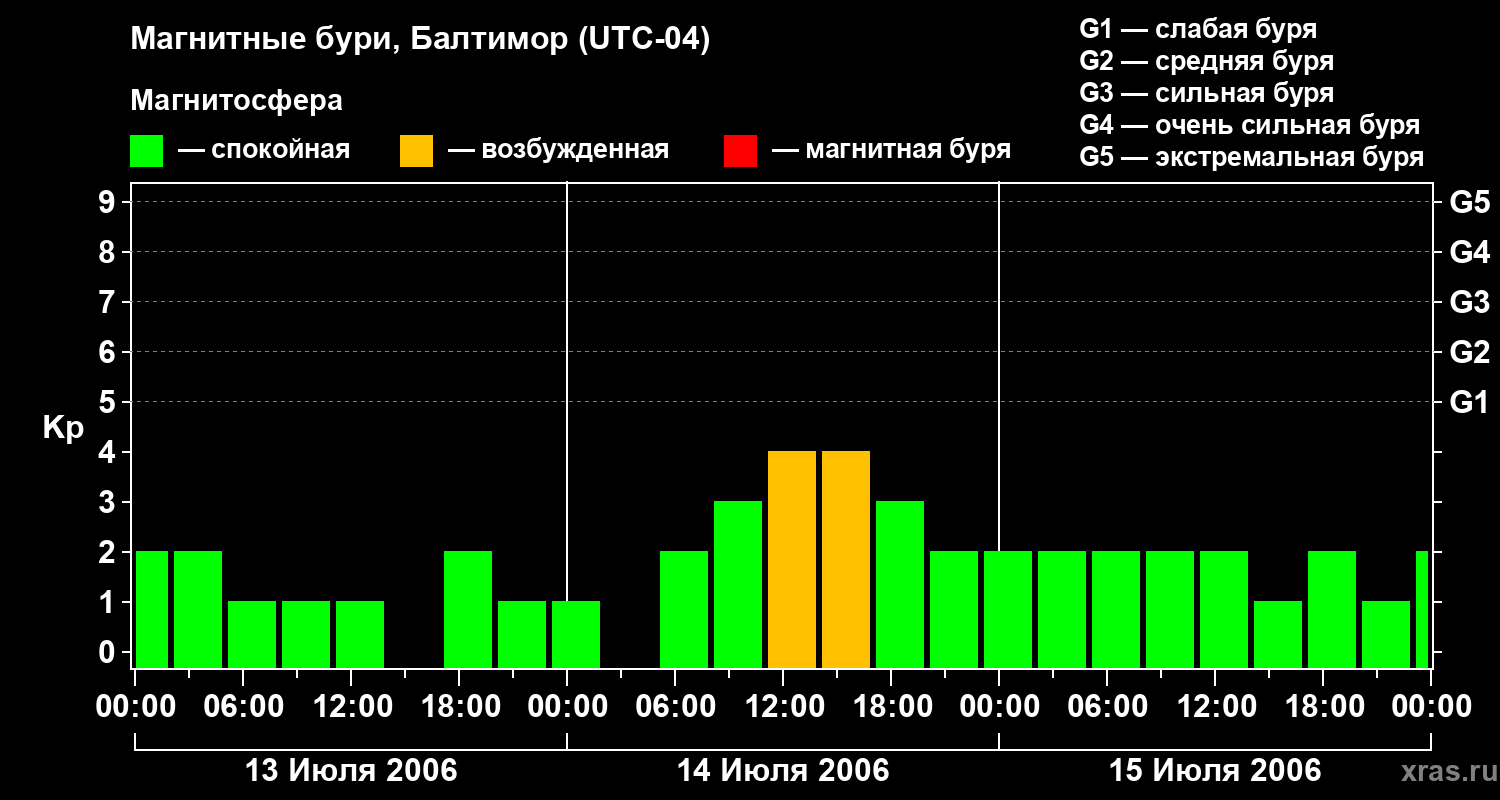The width and height of the screenshot is (1500, 800).
Task: Click the Kp 3 bar starting 18:00 on 14 July
Action: click(900, 585)
